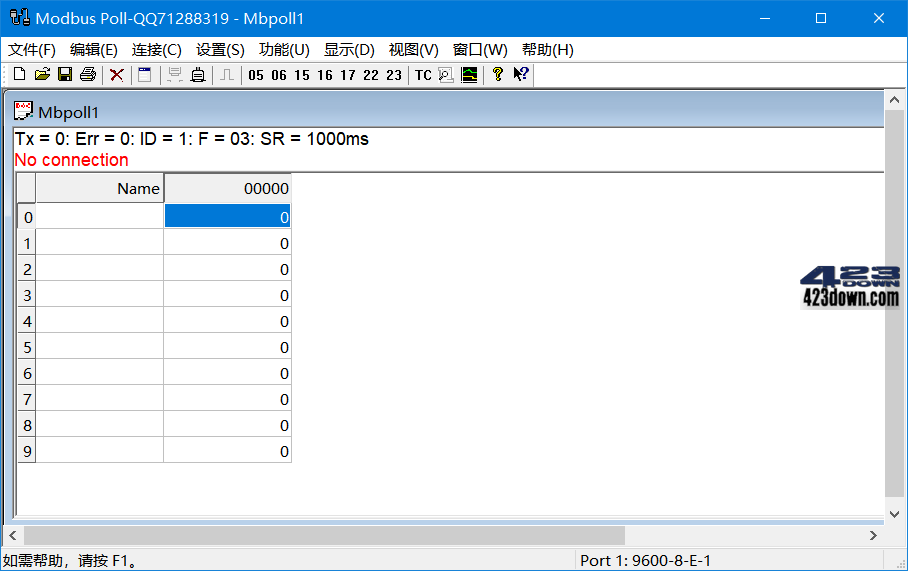Open the 连接(C) menu
The height and width of the screenshot is (571, 908).
click(x=156, y=50)
